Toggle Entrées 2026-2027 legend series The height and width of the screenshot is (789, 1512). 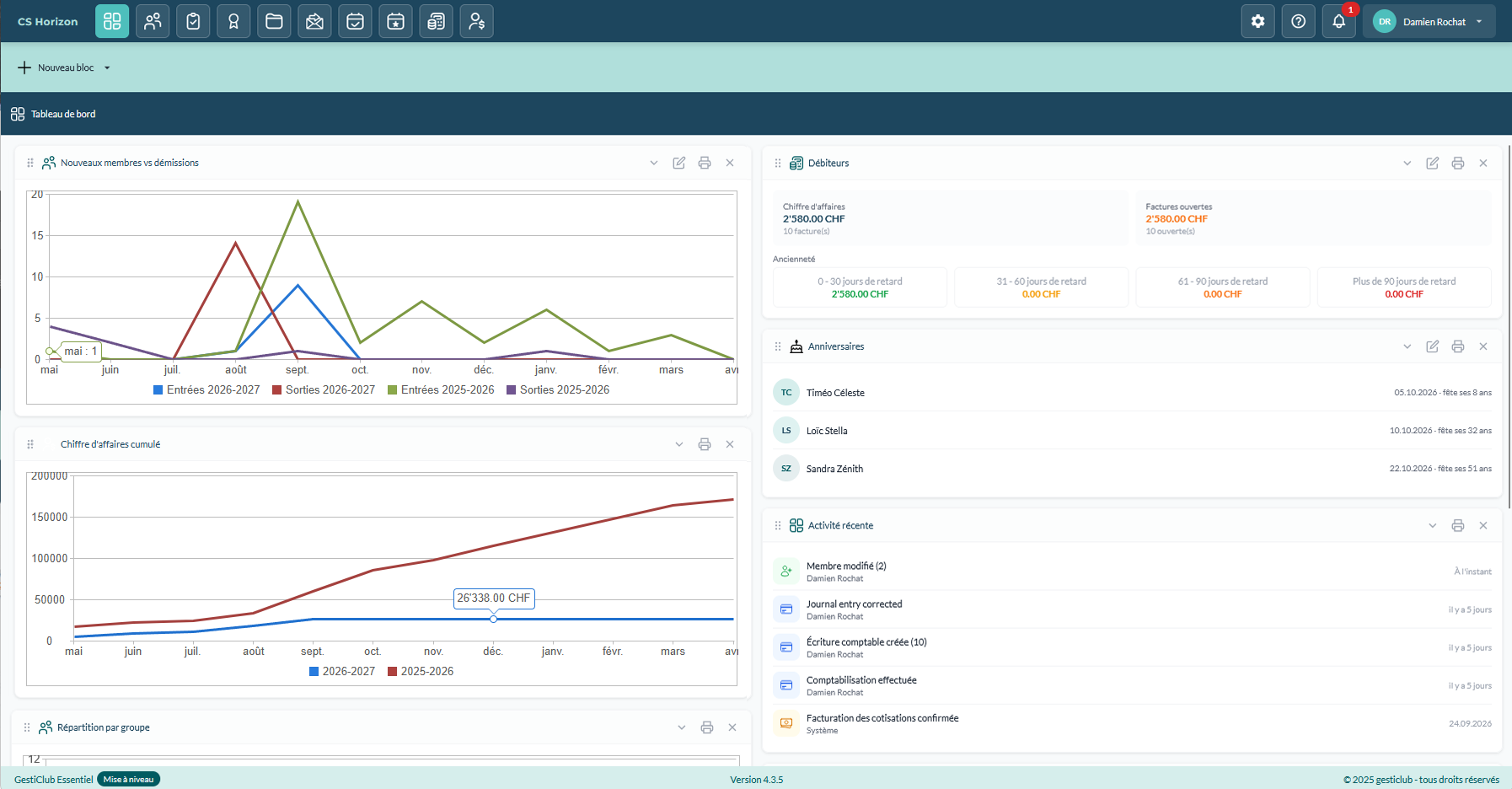pyautogui.click(x=206, y=389)
